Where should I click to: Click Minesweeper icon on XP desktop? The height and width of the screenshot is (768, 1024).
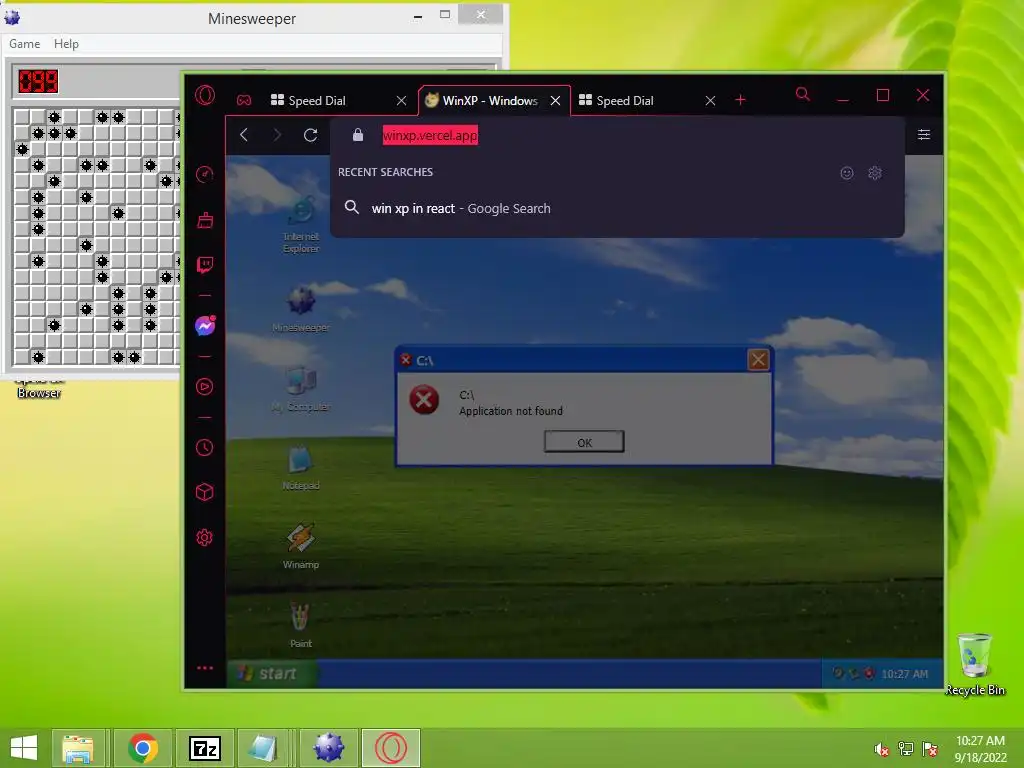point(301,310)
